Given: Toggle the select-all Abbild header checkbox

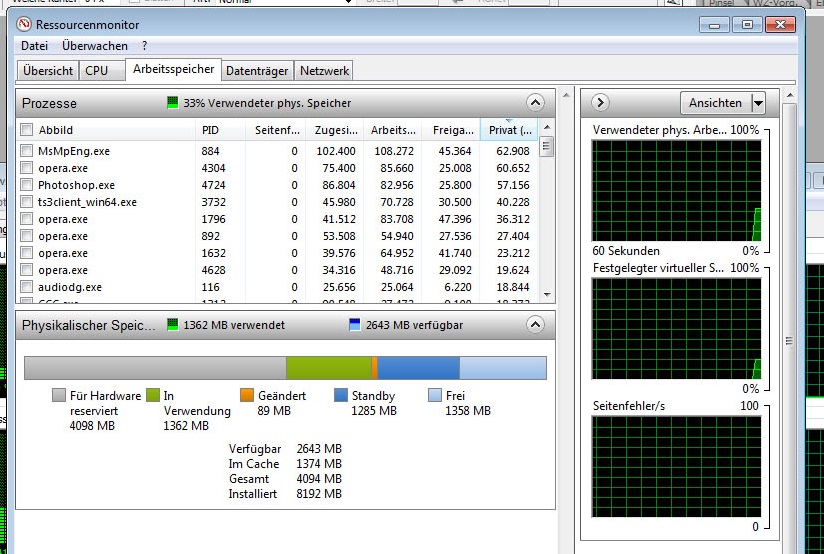Looking at the screenshot, I should click(27, 130).
